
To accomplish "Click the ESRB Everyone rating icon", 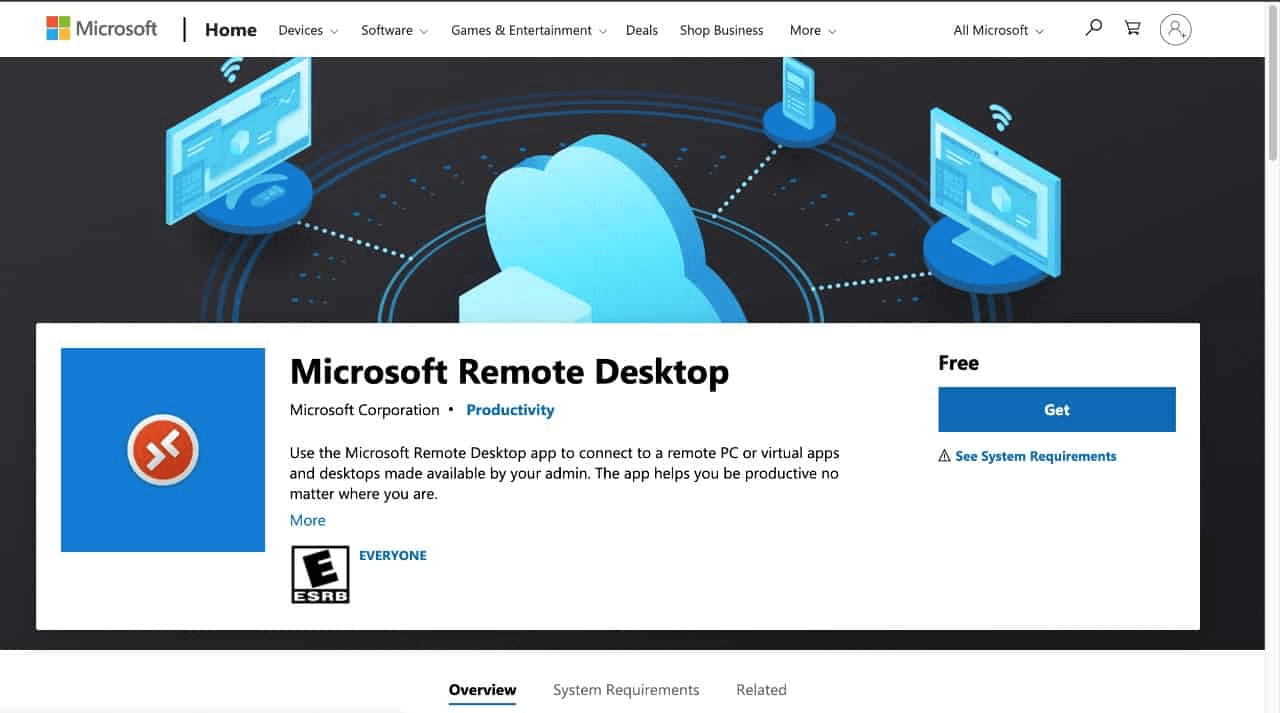I will (320, 574).
